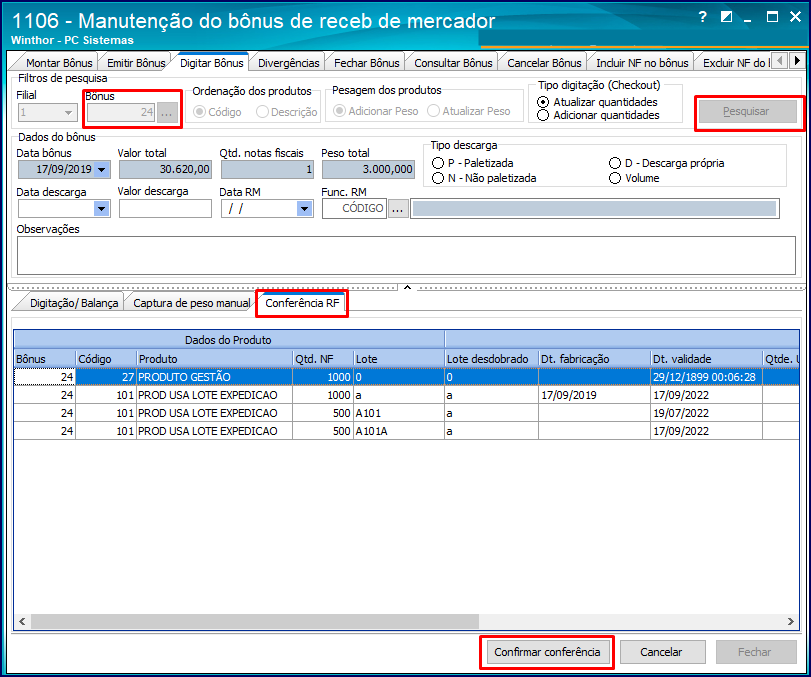The height and width of the screenshot is (677, 811).
Task: Click Produto column header
Action: click(214, 359)
